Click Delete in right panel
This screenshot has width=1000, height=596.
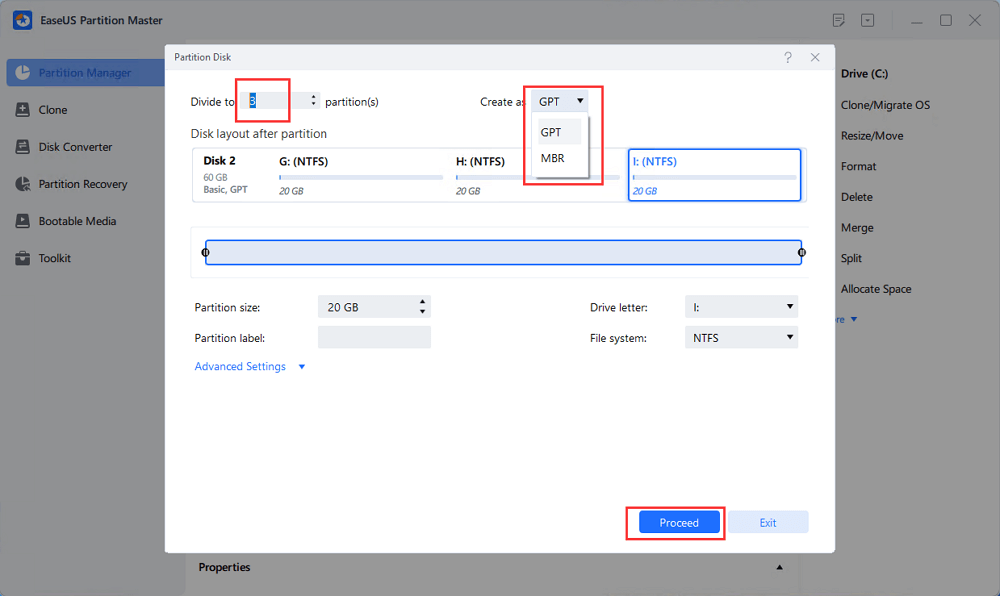click(857, 197)
